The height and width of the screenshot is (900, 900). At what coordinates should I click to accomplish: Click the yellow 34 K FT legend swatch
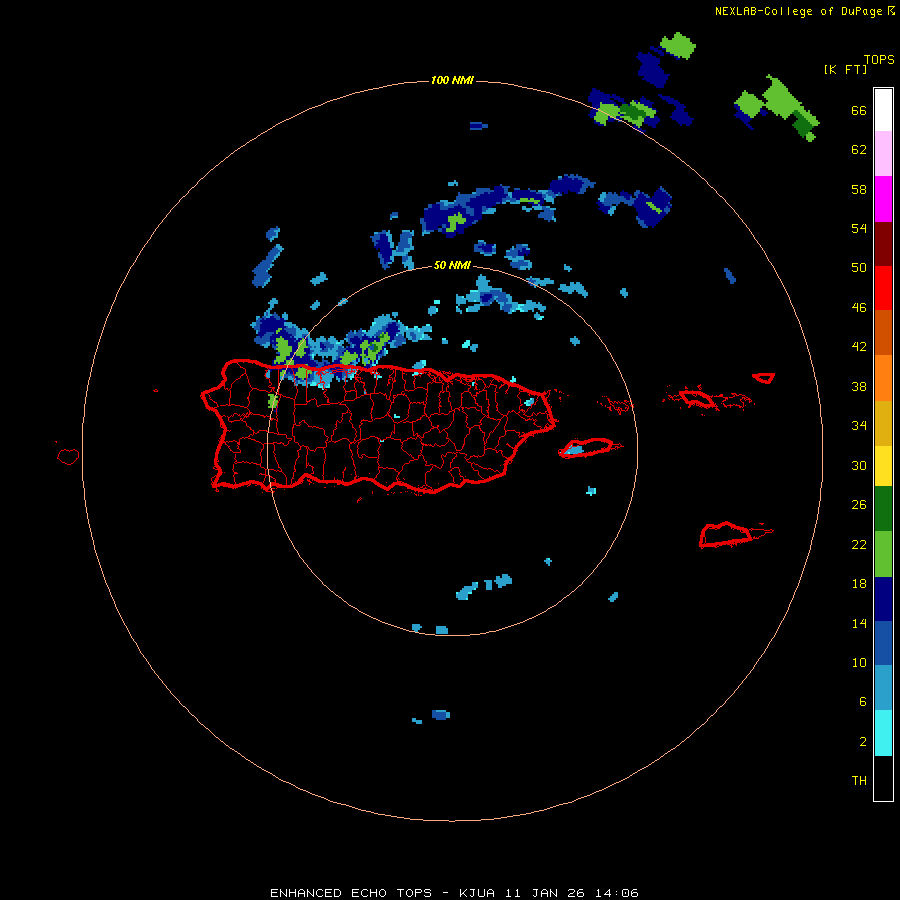pos(883,466)
